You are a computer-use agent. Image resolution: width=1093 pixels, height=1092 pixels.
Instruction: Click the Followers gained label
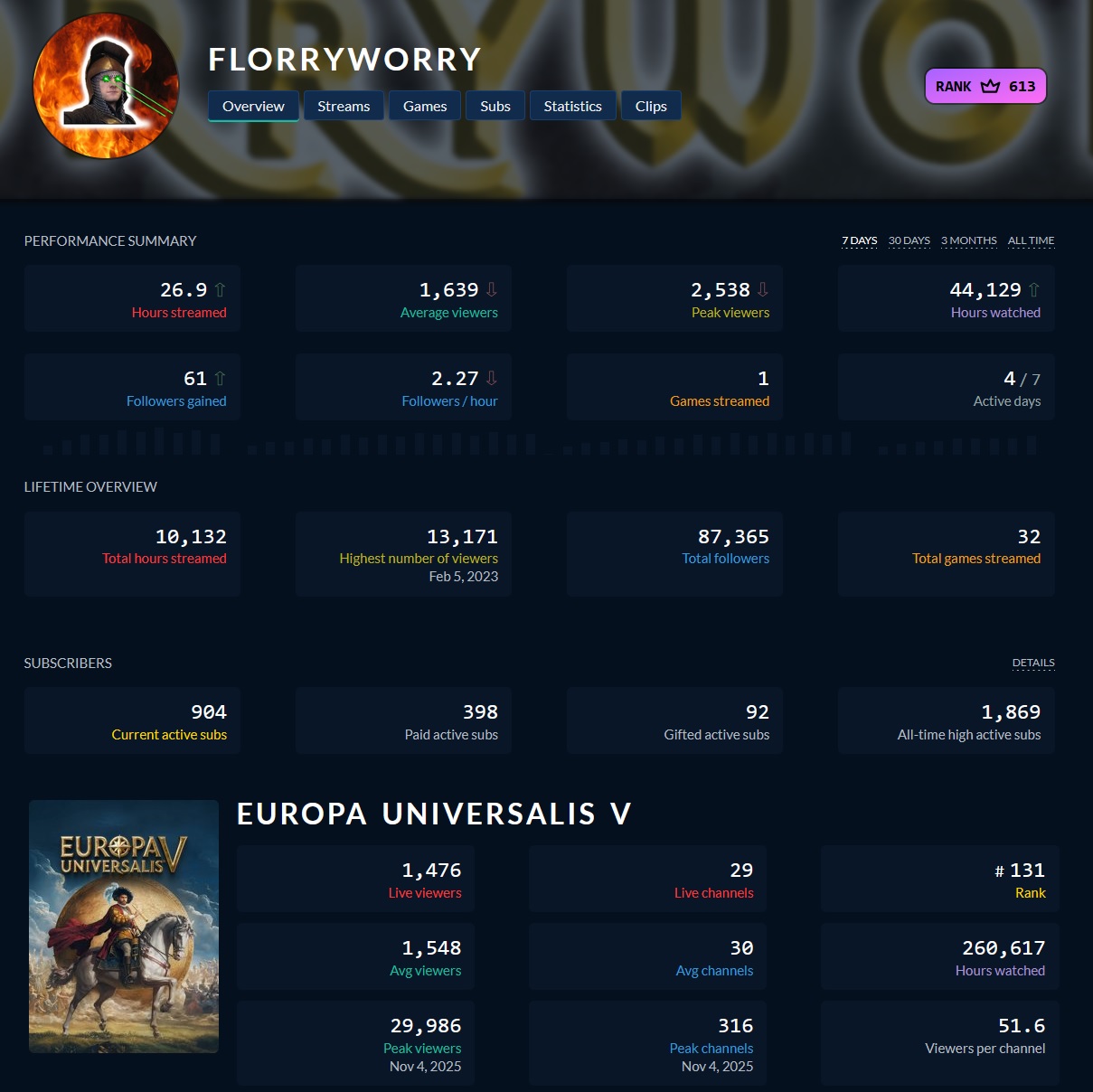point(176,401)
